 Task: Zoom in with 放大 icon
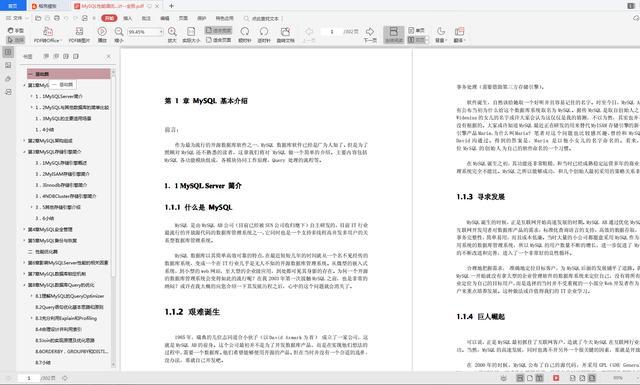(x=172, y=35)
